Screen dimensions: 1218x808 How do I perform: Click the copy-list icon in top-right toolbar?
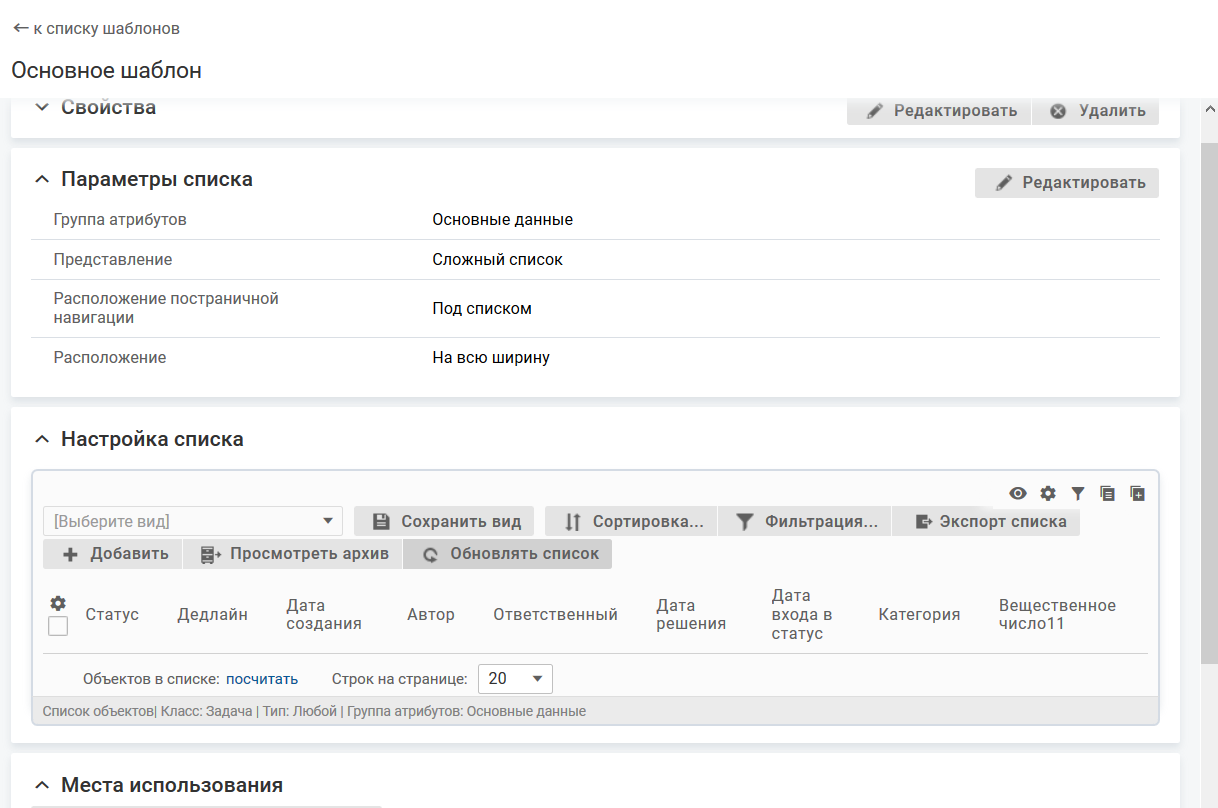(1107, 493)
